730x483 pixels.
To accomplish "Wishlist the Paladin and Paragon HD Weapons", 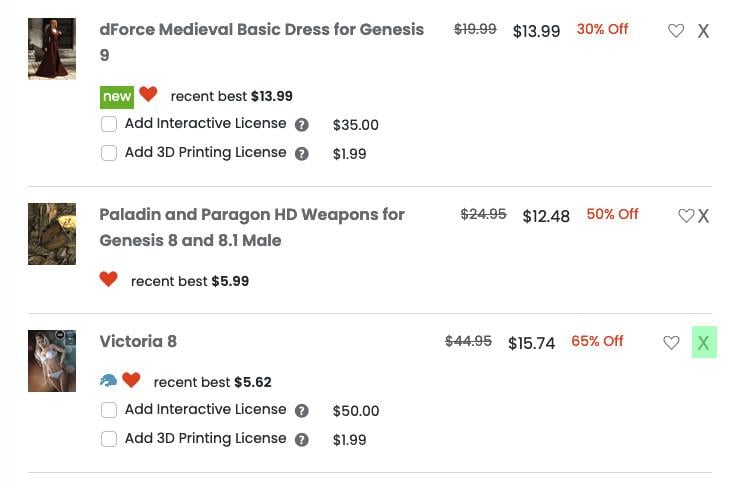I will pyautogui.click(x=686, y=216).
